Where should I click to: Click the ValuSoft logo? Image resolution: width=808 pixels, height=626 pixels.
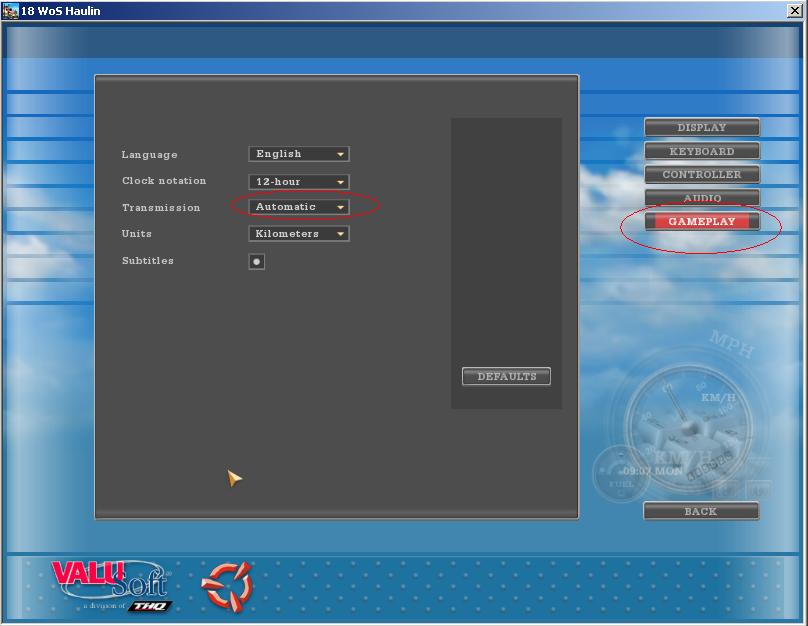[x=112, y=586]
